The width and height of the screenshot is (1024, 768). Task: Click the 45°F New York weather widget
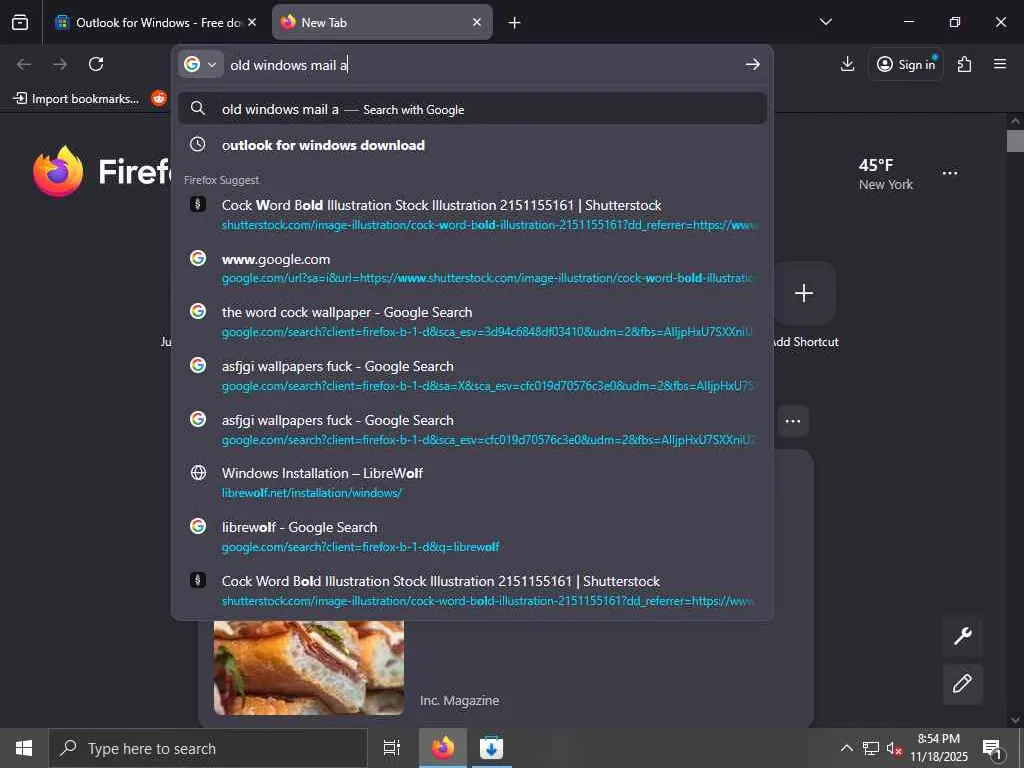pos(886,174)
